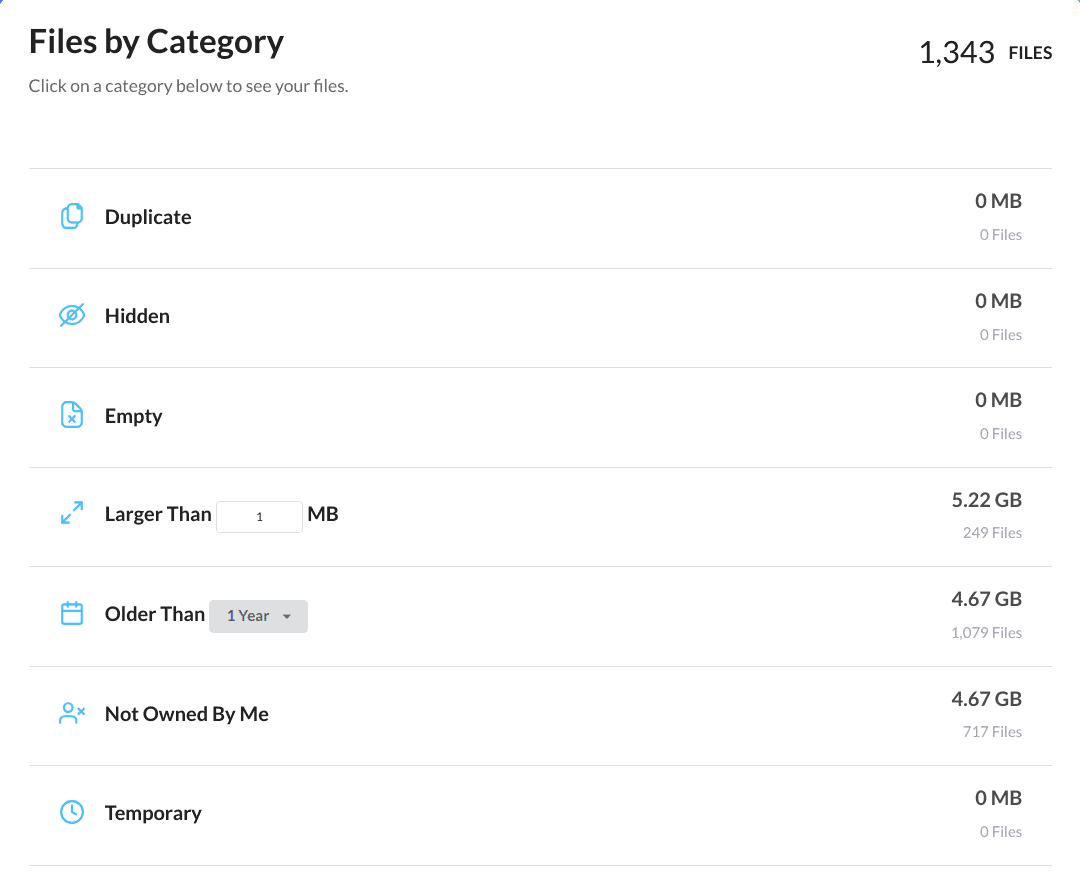This screenshot has height=885, width=1080.
Task: Click the dropdown arrow next to 1 Year
Action: [287, 617]
